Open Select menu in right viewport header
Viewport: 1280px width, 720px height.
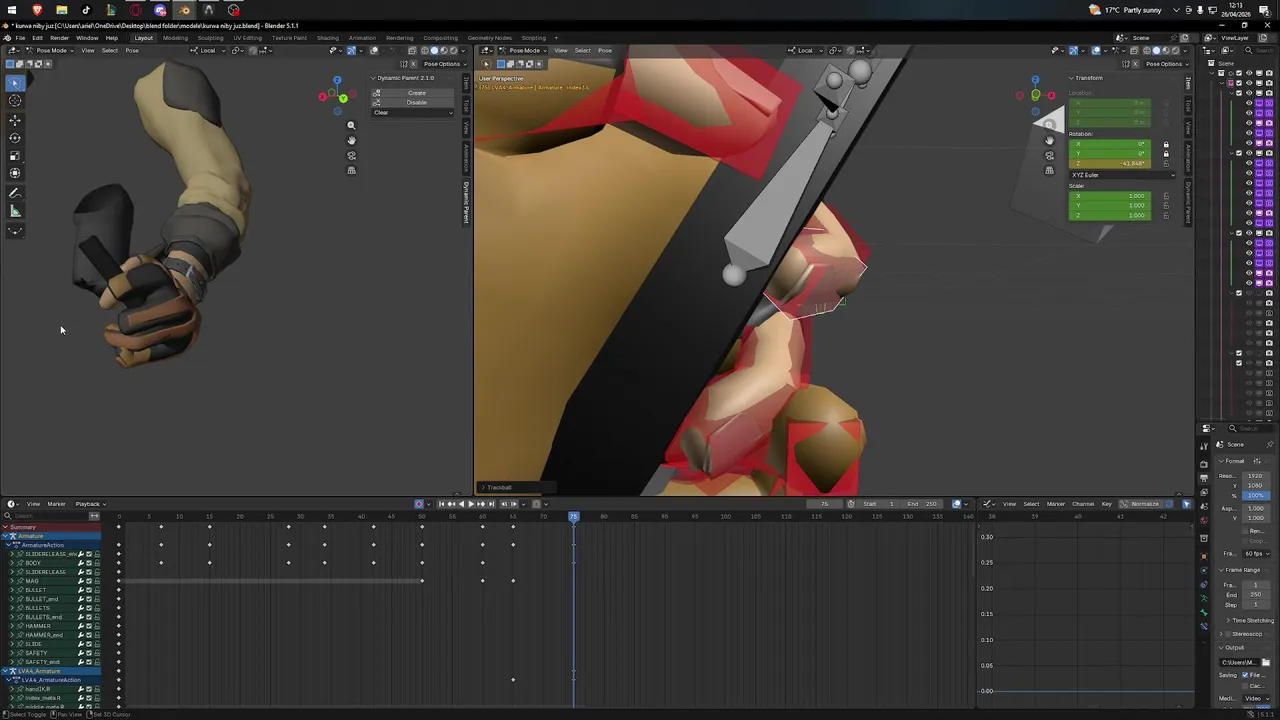tap(583, 50)
